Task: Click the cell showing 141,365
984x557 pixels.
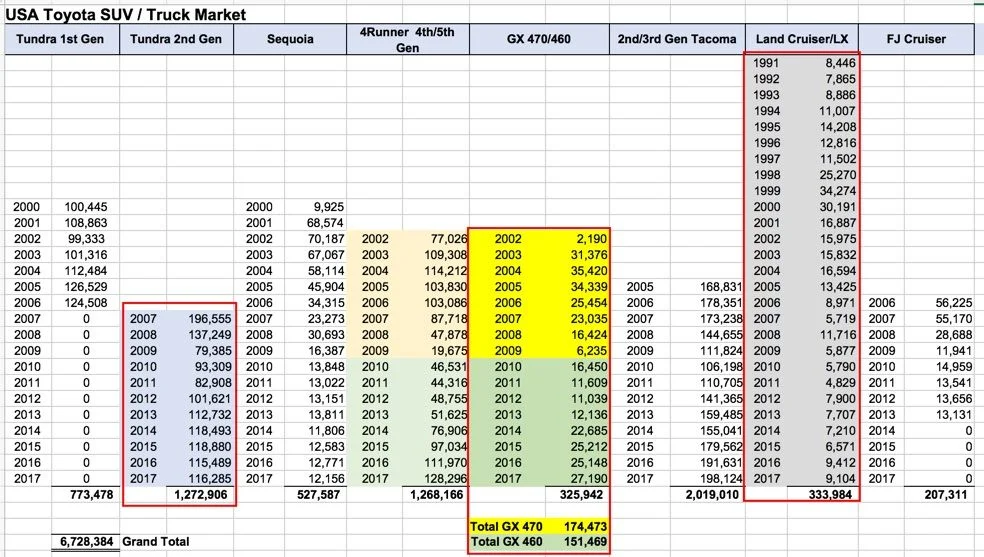Action: [x=721, y=399]
